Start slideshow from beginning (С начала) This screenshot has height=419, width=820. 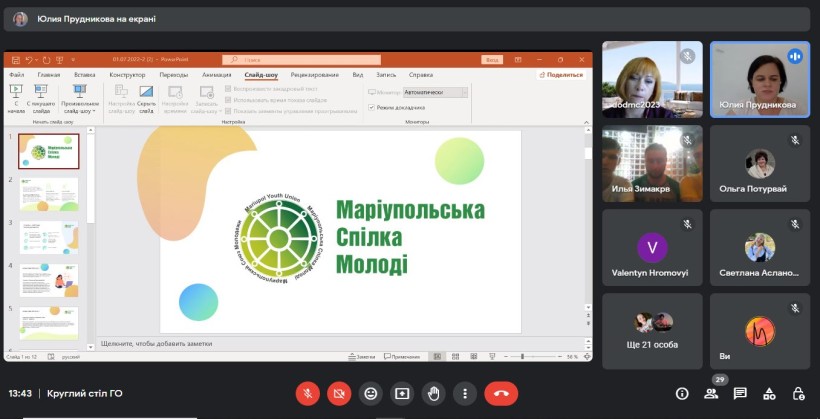pos(16,99)
